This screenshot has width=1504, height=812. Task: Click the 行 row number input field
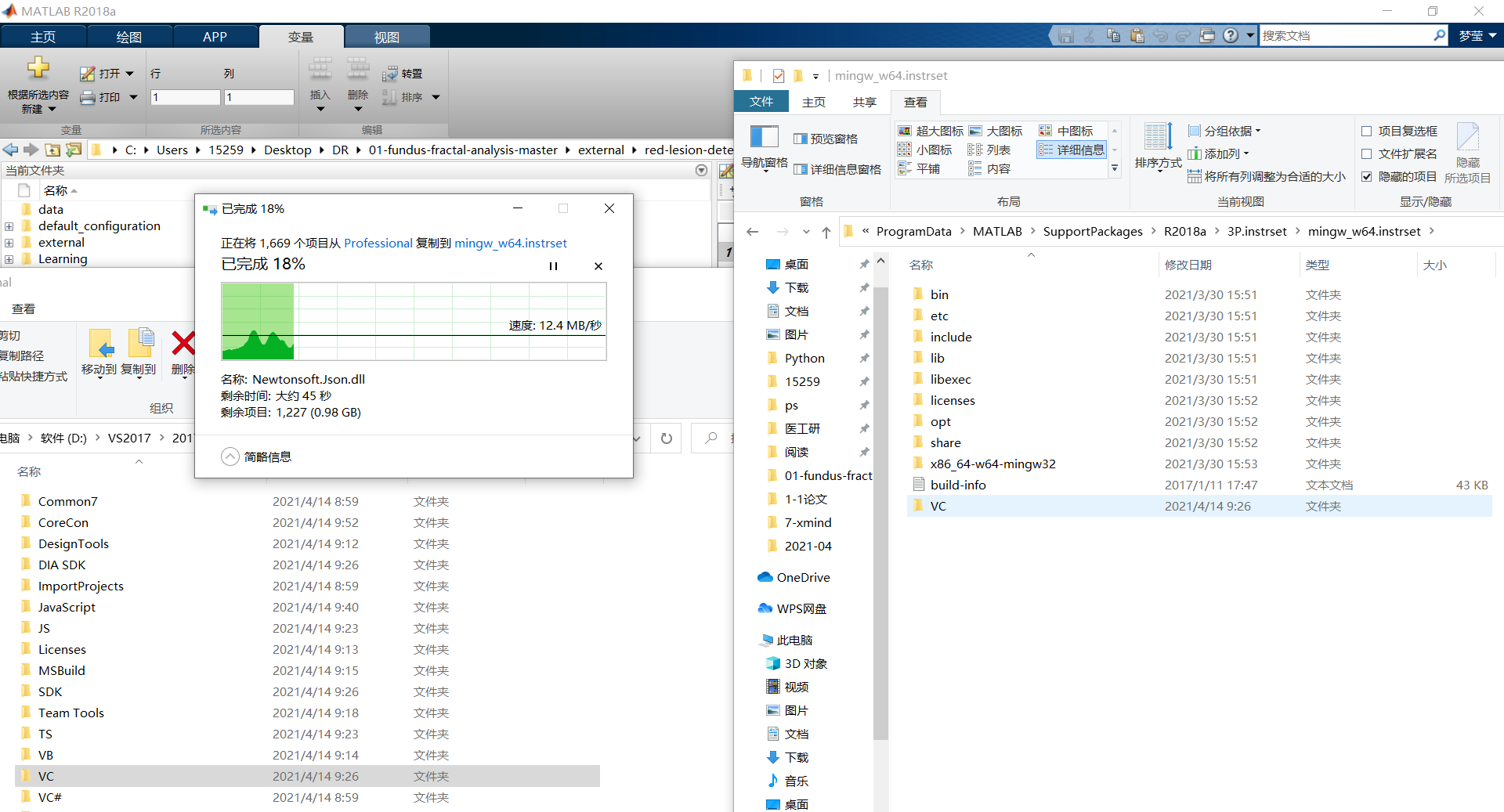pyautogui.click(x=186, y=97)
